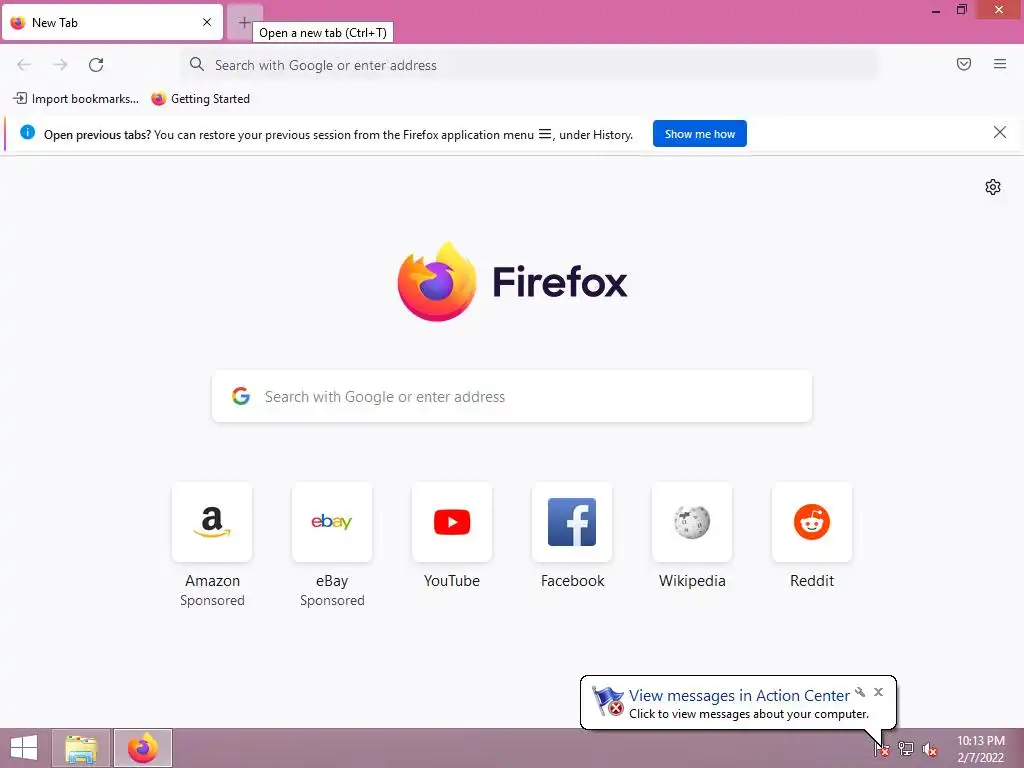This screenshot has height=768, width=1024.
Task: Click wrench icon in Action Center balloon
Action: click(860, 692)
